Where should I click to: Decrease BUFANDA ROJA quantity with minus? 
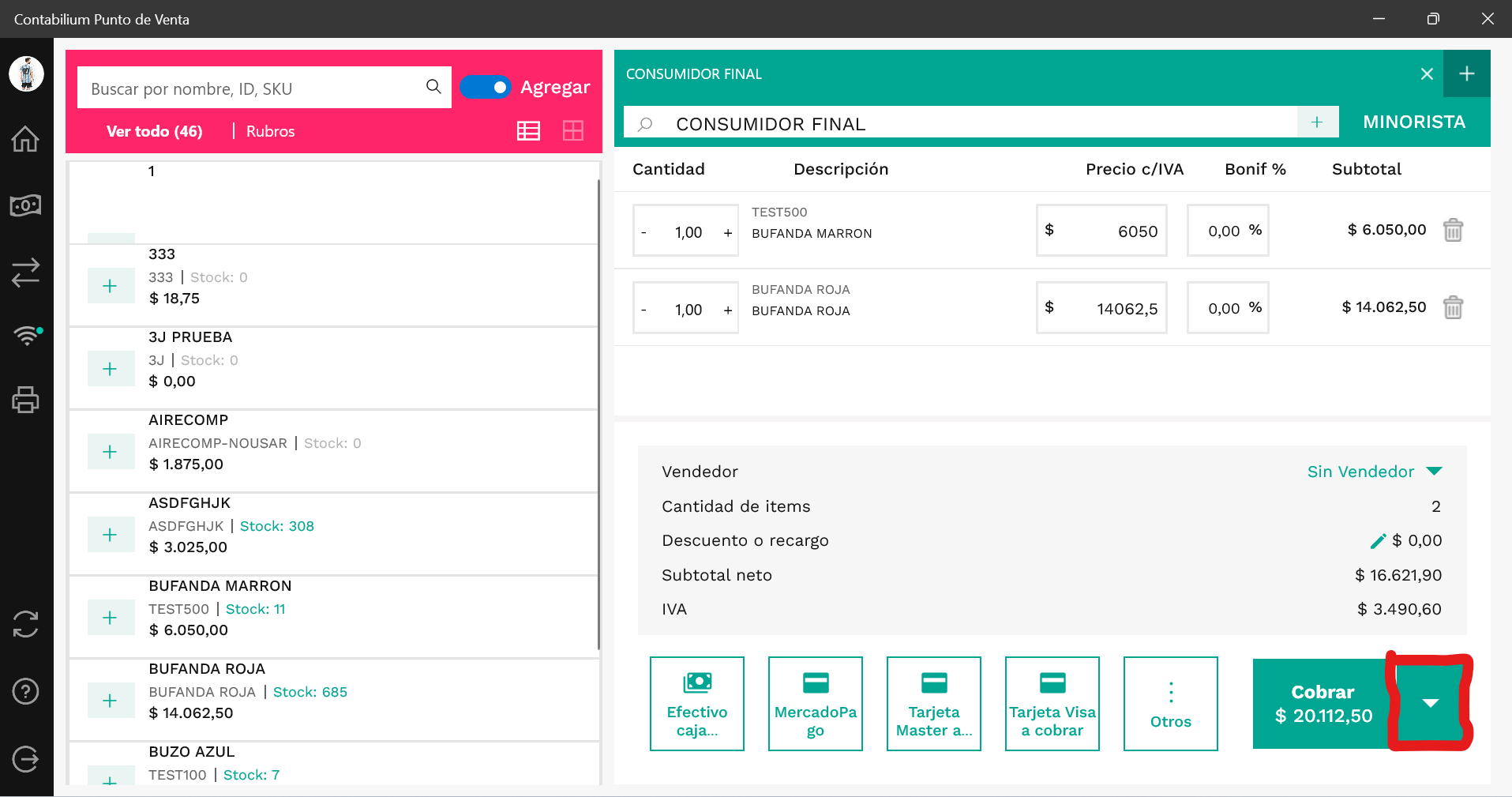(x=644, y=310)
